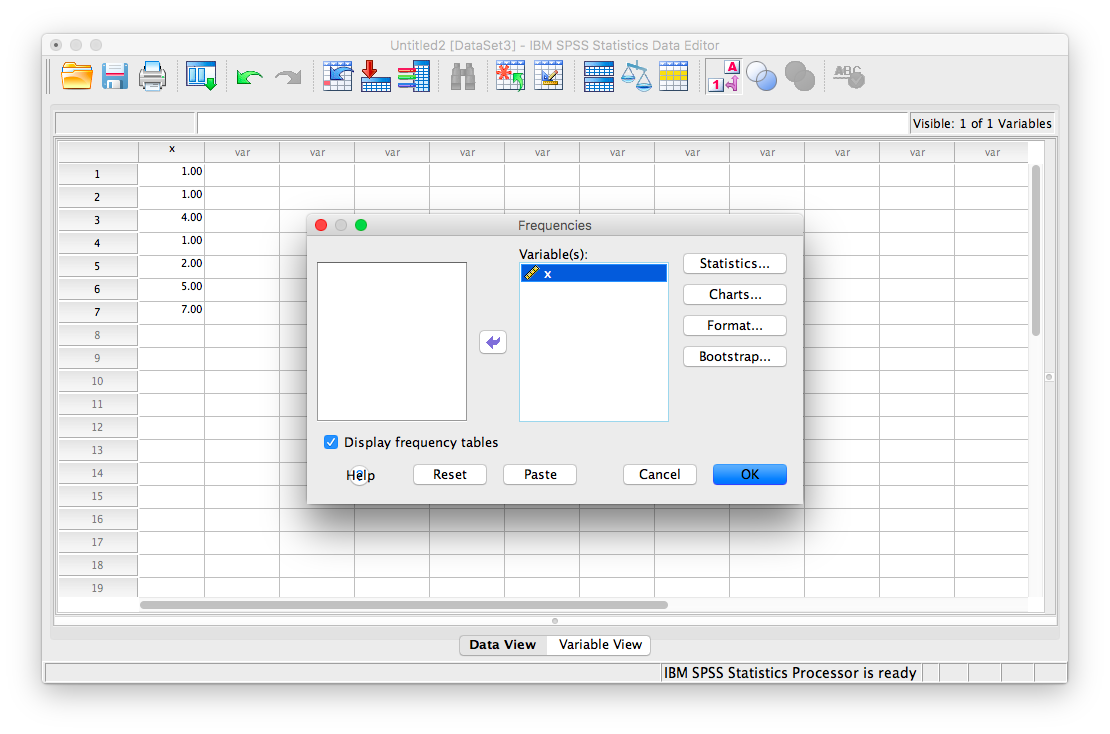This screenshot has height=734, width=1110.
Task: Click the vertical scrollbar of the data grid
Action: (x=1036, y=251)
